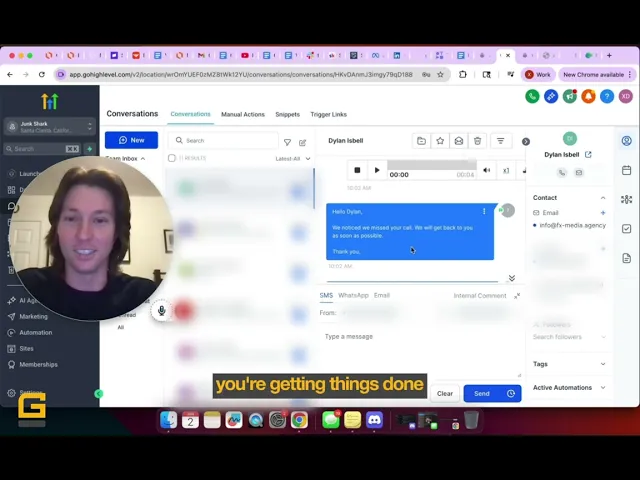Open contact details person icon
Viewport: 640px width, 480px height.
click(627, 141)
